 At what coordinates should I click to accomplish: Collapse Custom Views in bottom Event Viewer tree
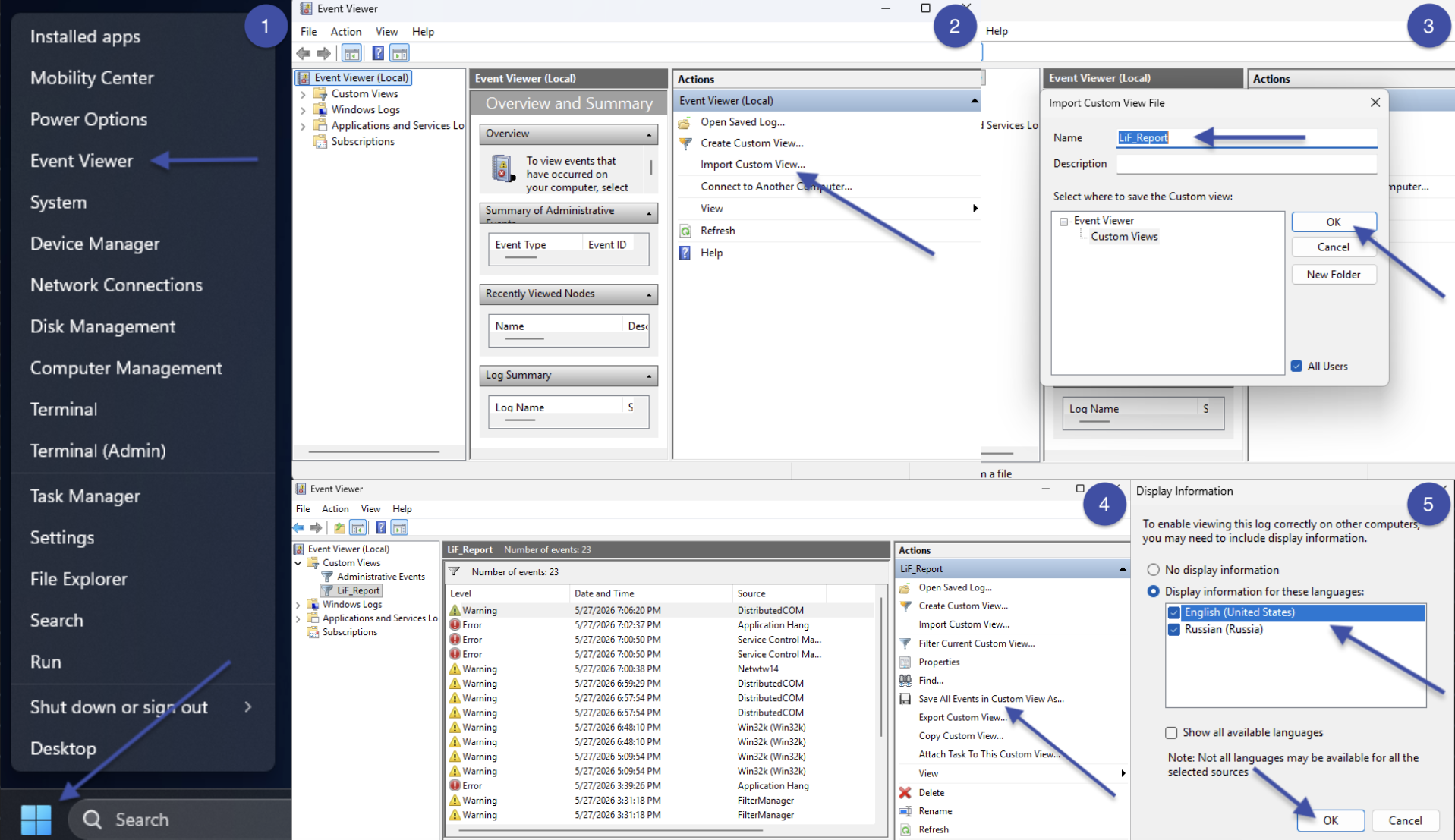[x=298, y=563]
